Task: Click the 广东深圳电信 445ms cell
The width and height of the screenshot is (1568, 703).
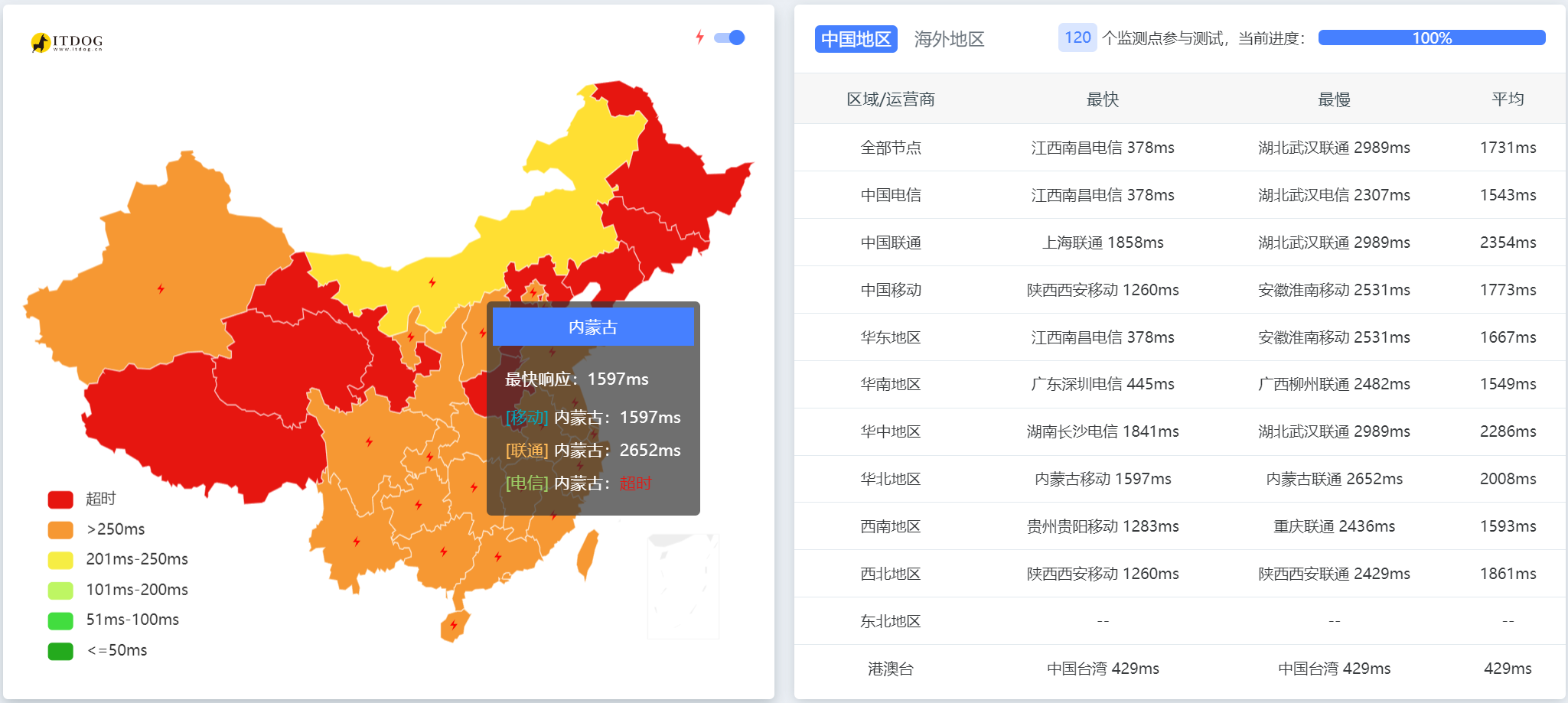Action: pyautogui.click(x=1103, y=384)
